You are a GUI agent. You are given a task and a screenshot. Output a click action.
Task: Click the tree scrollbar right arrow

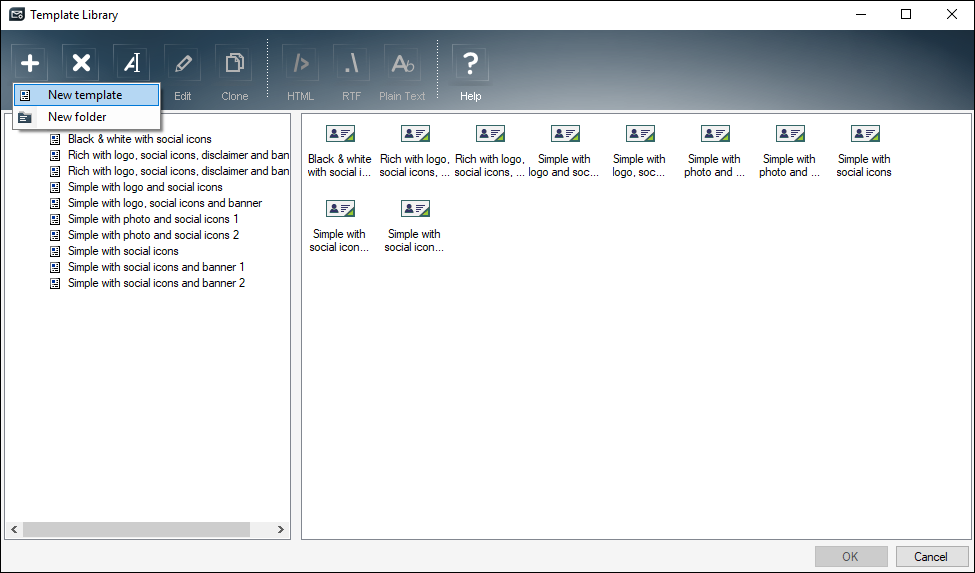coord(280,529)
